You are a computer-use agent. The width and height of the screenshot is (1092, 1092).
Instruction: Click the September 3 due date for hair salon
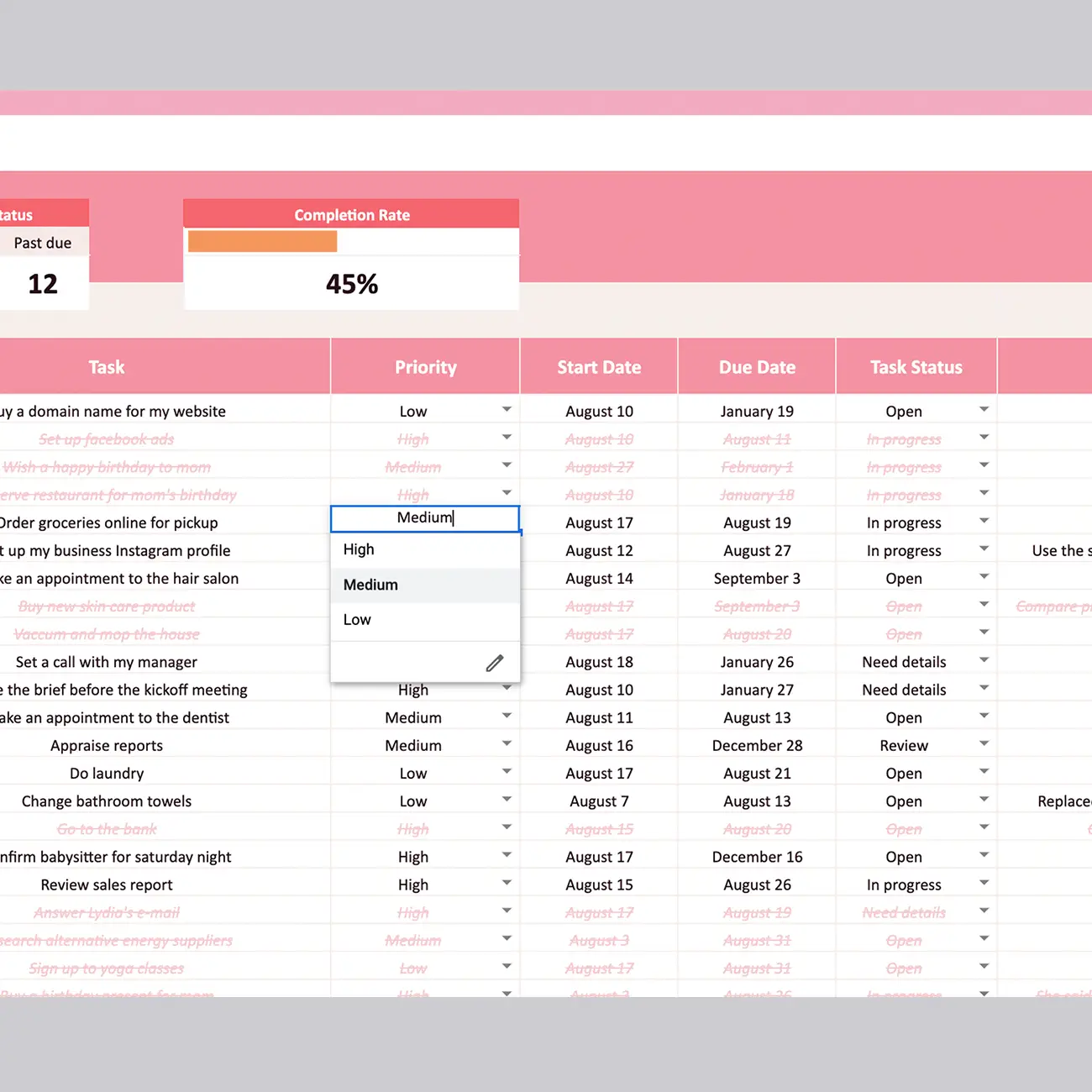pos(757,578)
